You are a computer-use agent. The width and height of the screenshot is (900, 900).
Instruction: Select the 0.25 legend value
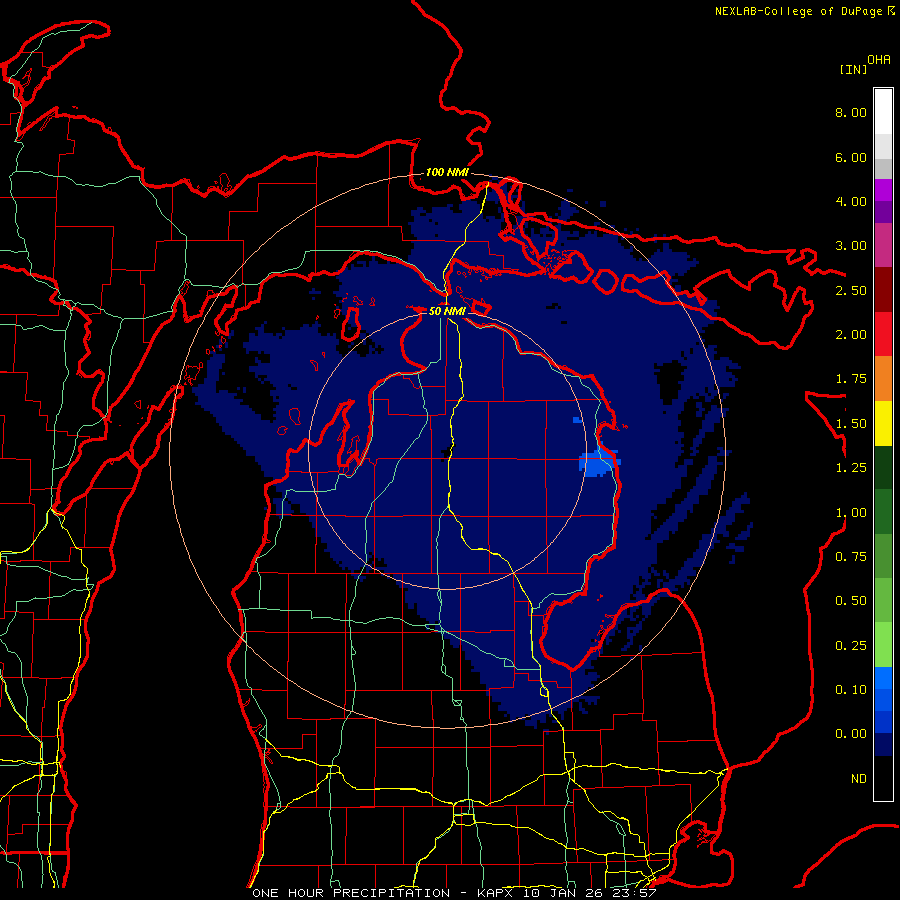(851, 646)
